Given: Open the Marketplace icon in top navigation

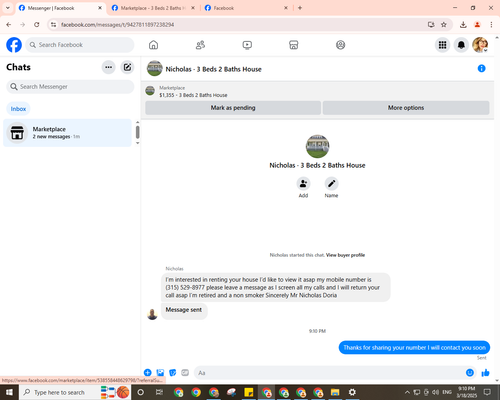Looking at the screenshot, I should click(293, 45).
